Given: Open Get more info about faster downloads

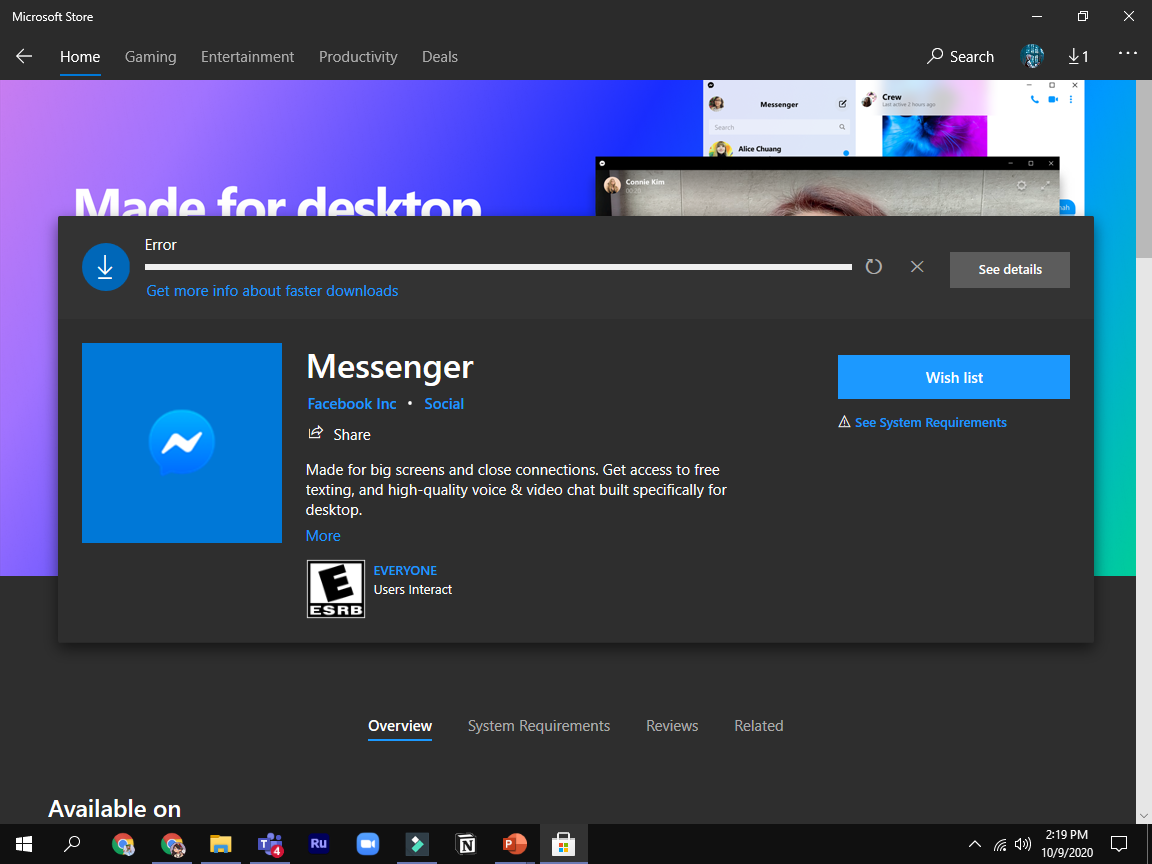Looking at the screenshot, I should point(272,291).
